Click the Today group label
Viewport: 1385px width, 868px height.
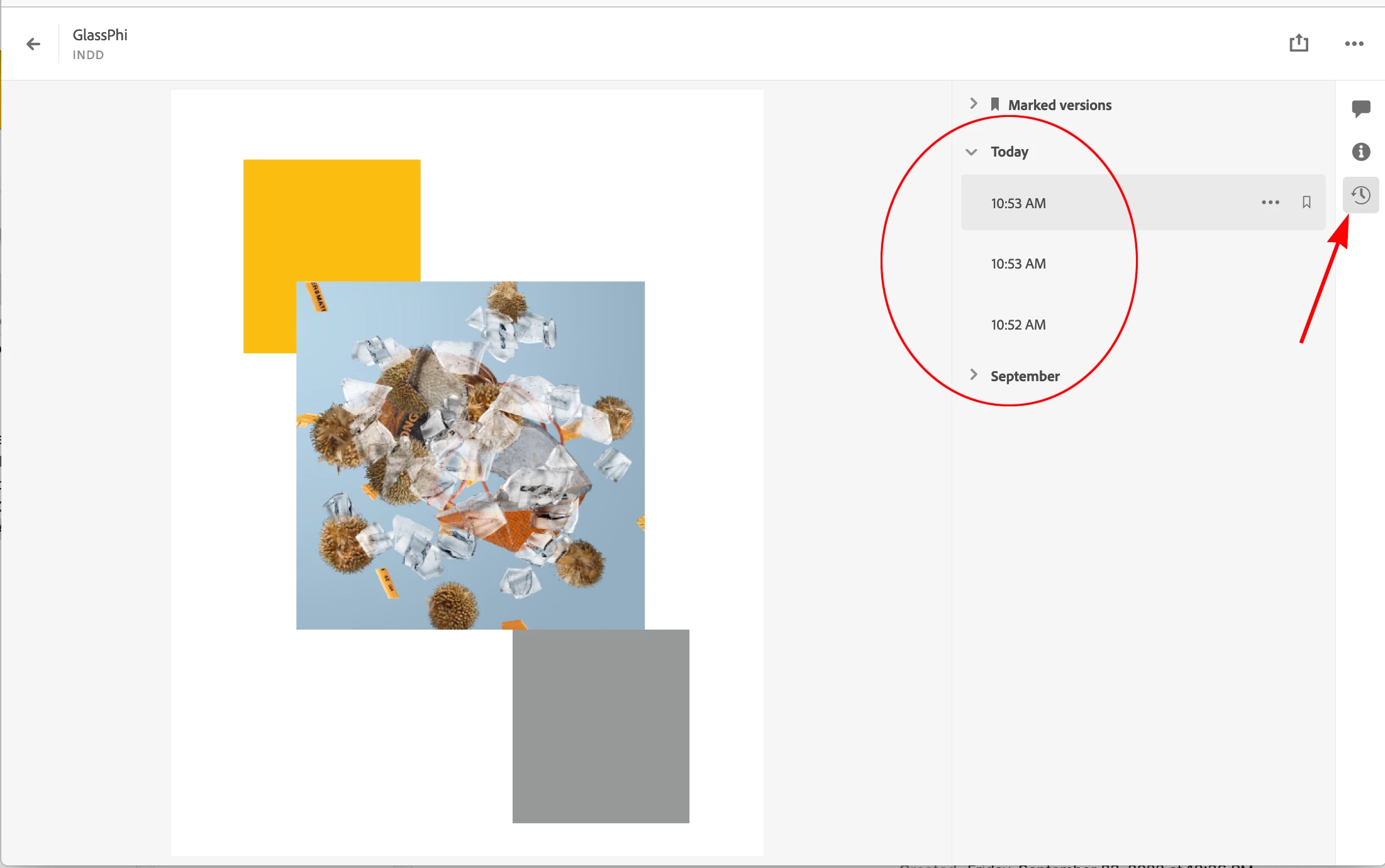click(x=1009, y=152)
